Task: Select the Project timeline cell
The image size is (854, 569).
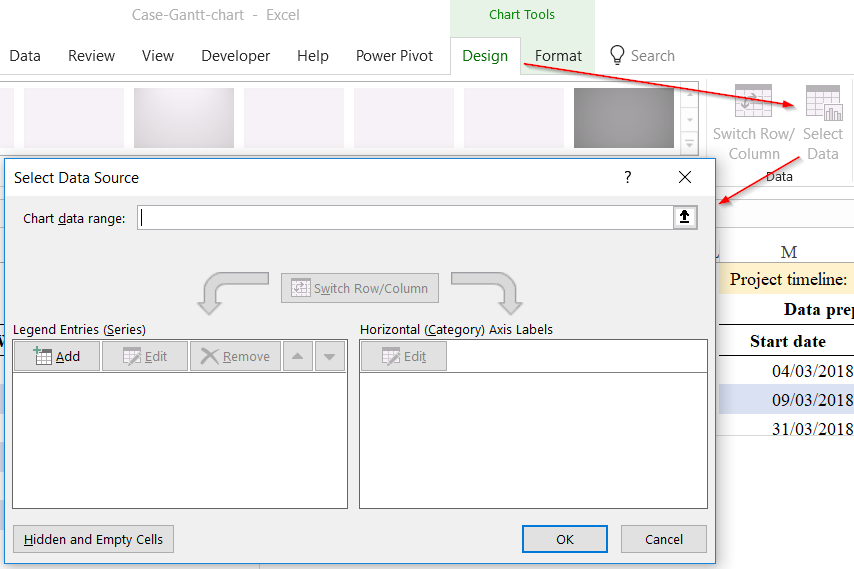Action: click(x=788, y=279)
